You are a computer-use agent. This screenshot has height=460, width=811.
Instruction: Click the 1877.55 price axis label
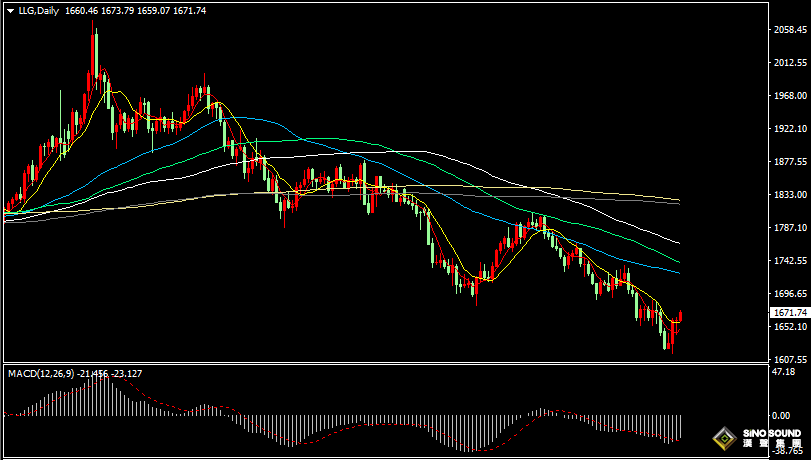pyautogui.click(x=790, y=162)
